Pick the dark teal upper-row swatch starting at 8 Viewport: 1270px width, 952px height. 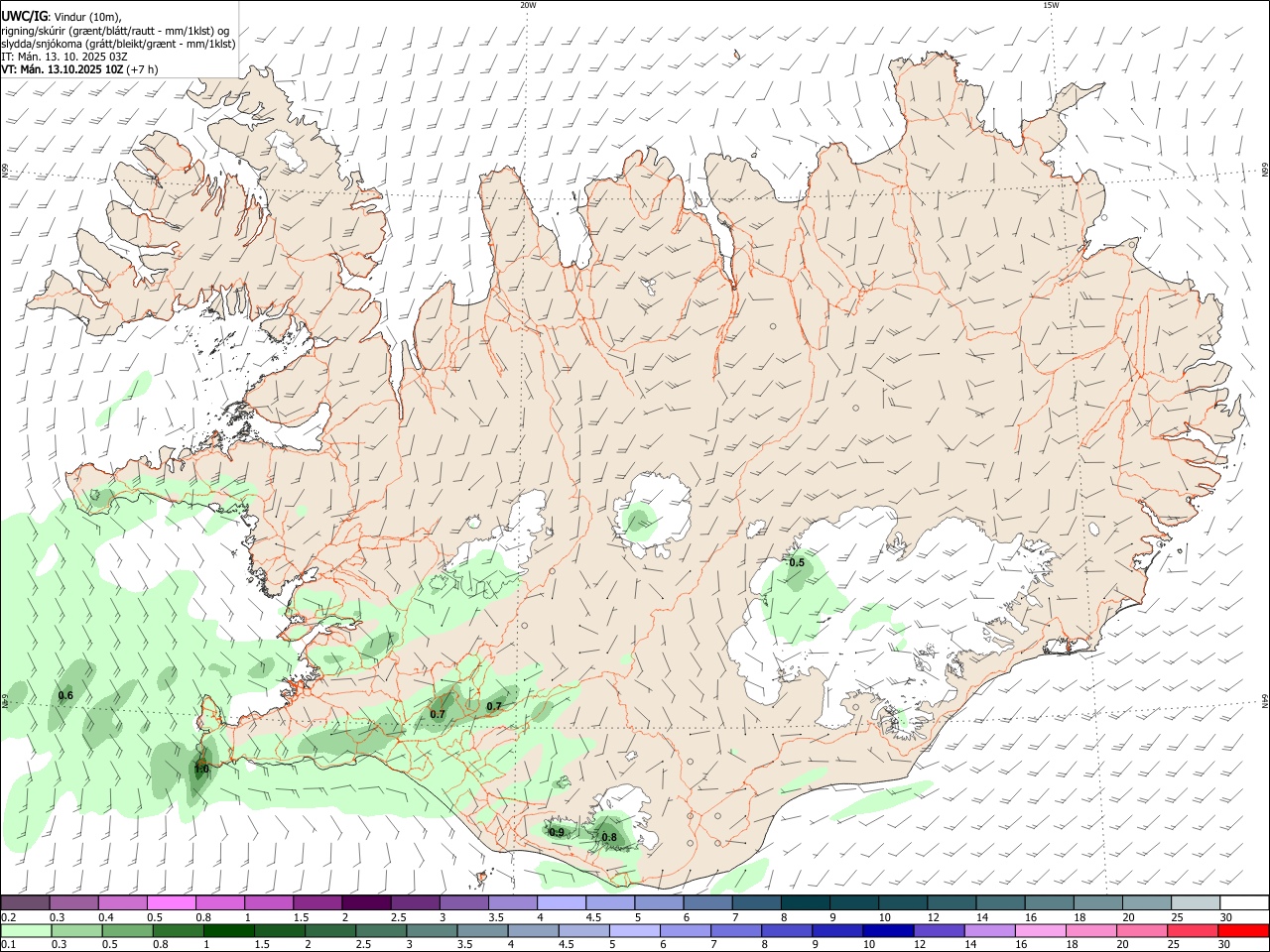point(805,902)
